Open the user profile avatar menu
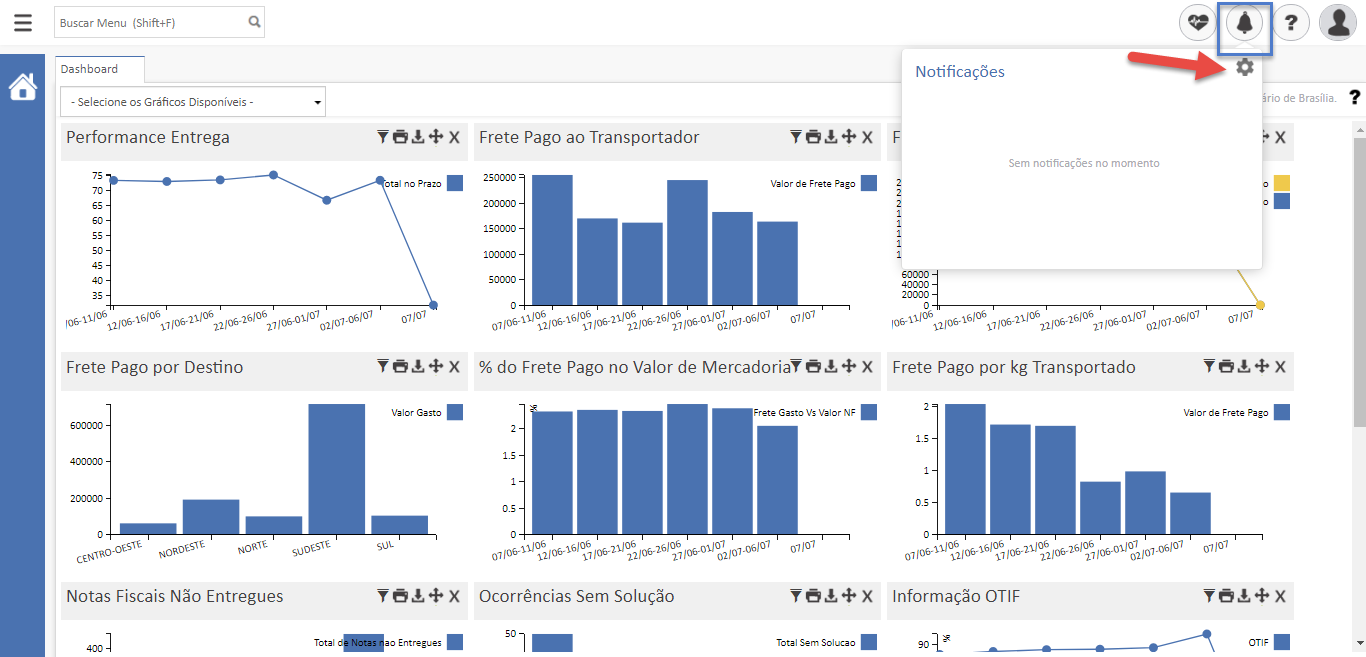The height and width of the screenshot is (657, 1366). (x=1337, y=22)
